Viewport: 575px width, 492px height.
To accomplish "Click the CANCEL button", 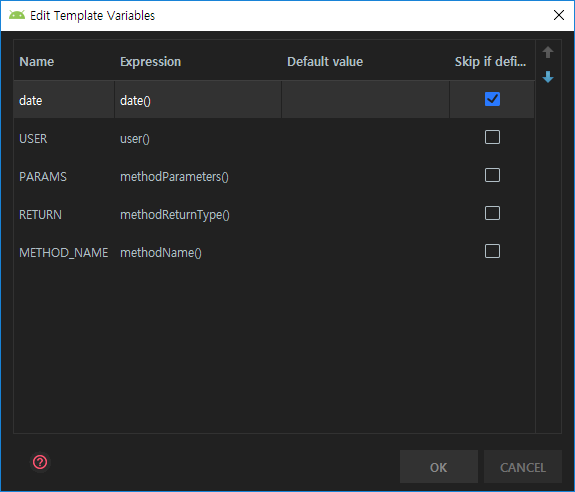I will (x=523, y=467).
